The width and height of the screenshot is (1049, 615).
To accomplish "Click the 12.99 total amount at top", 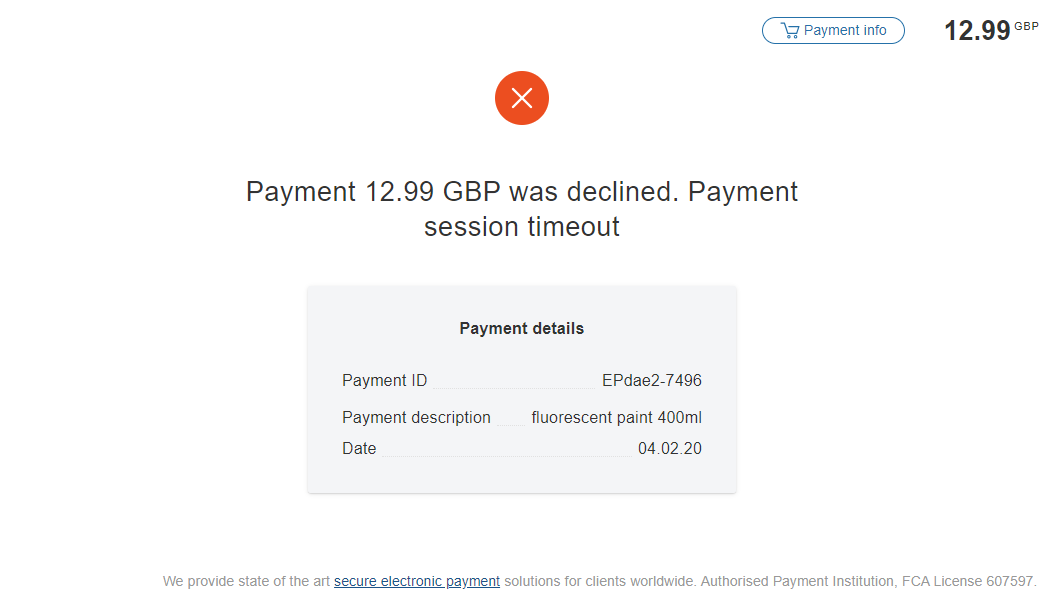I will click(977, 31).
